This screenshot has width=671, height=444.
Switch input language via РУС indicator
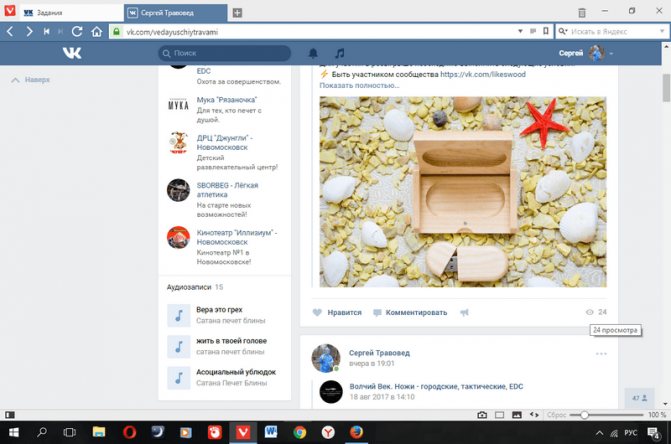click(x=630, y=433)
